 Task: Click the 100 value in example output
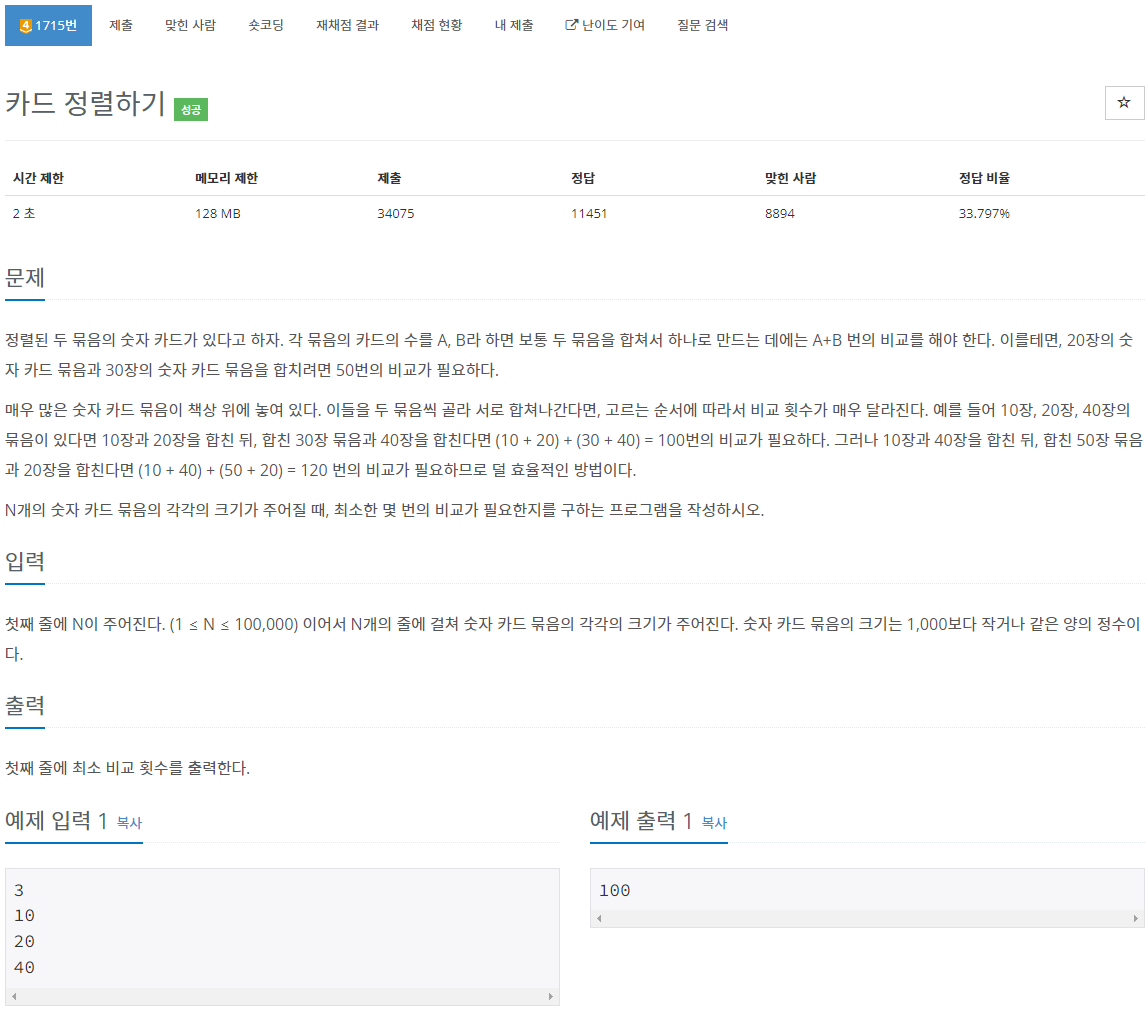pyautogui.click(x=614, y=890)
